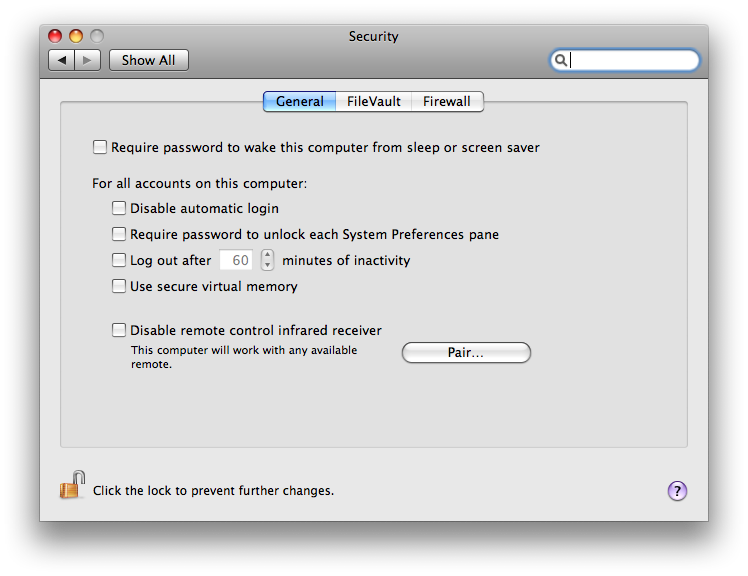Open the Firewall tab
Screen dimensions: 748x576
tap(446, 101)
